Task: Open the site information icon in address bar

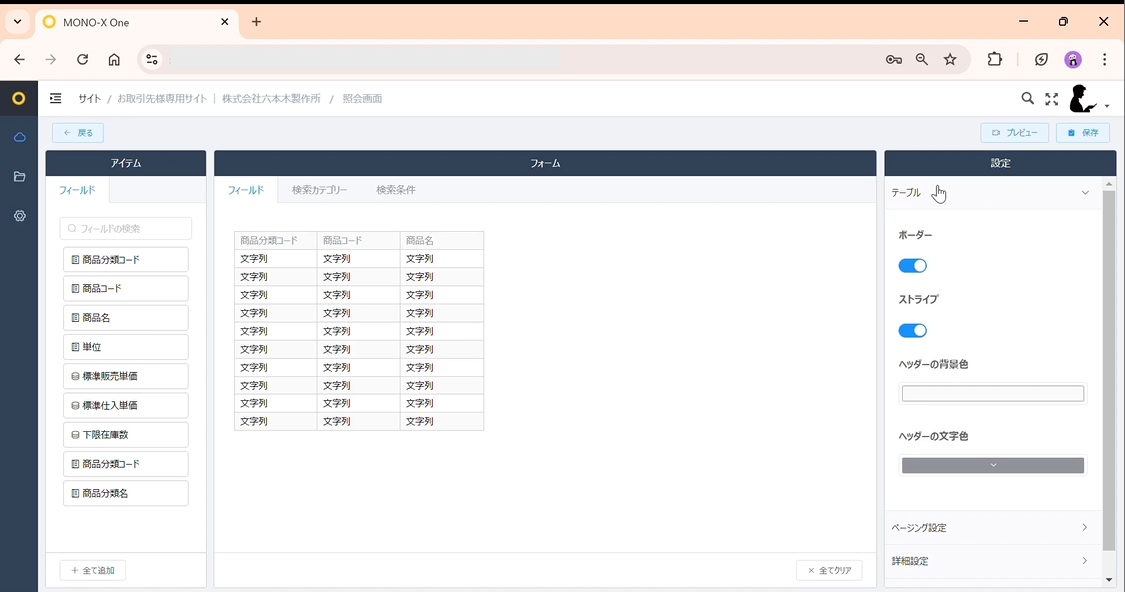Action: [151, 60]
